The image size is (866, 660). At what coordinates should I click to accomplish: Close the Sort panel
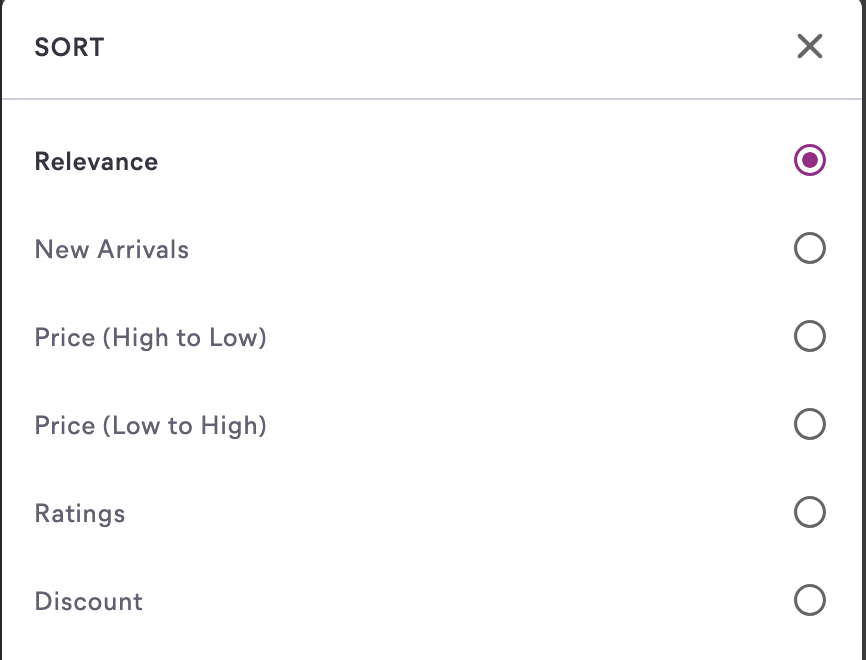coord(809,46)
